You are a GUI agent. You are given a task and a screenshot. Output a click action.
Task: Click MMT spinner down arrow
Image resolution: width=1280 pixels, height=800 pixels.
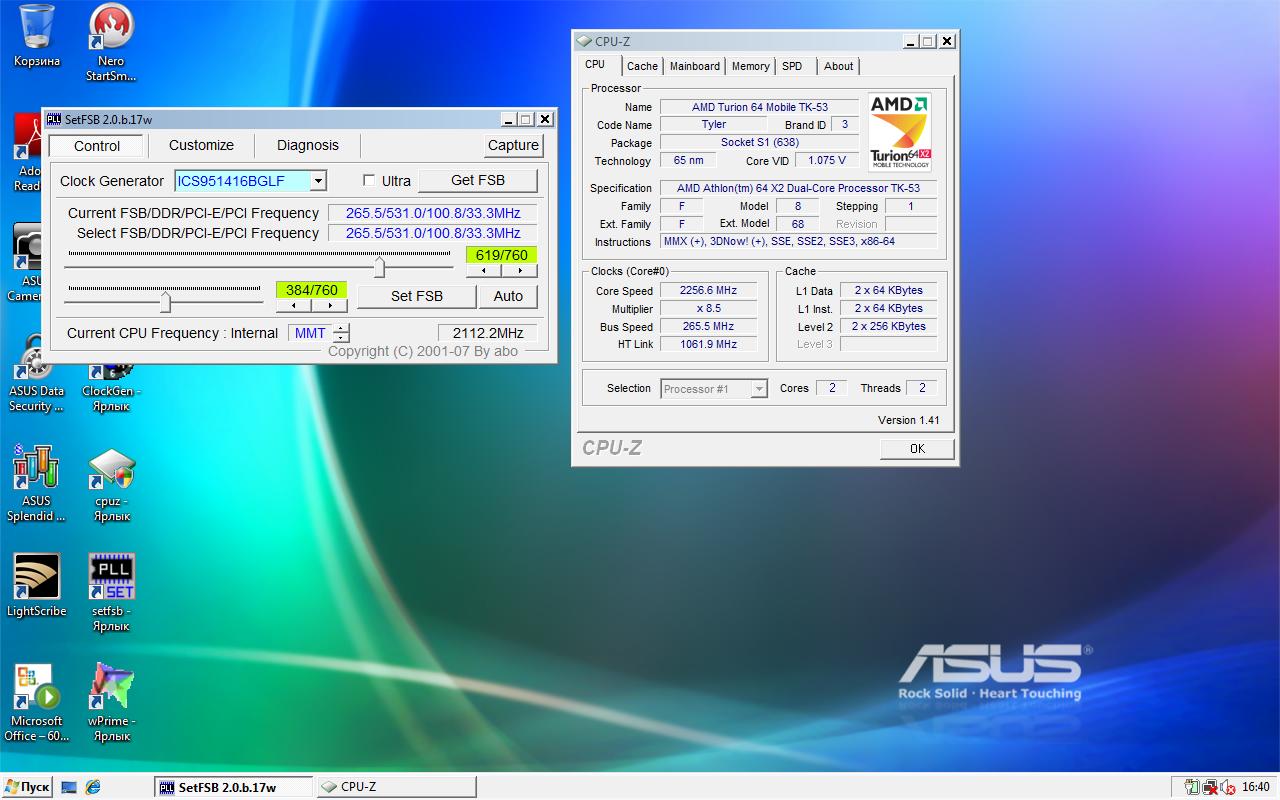pyautogui.click(x=341, y=338)
